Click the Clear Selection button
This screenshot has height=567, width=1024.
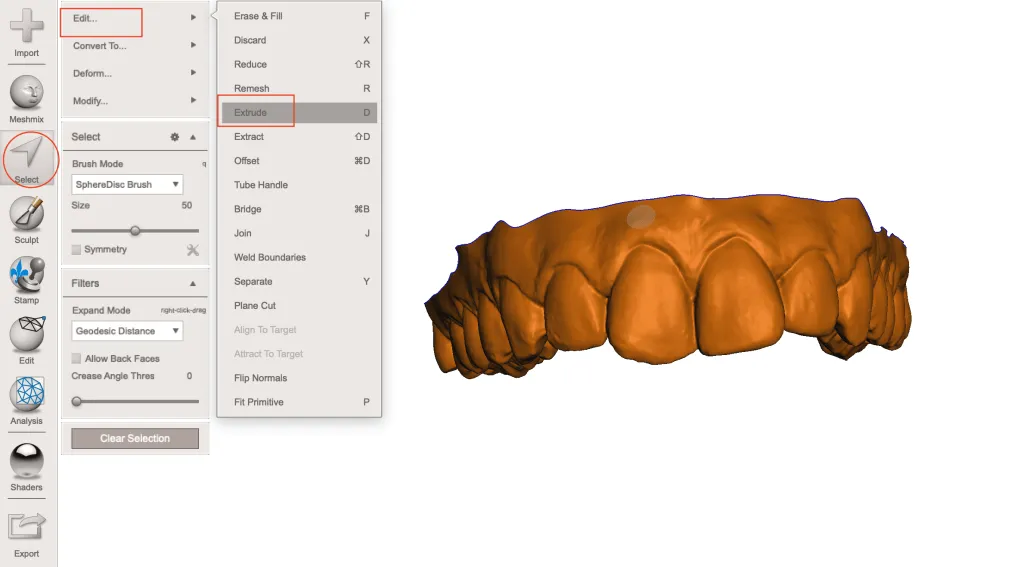point(135,438)
